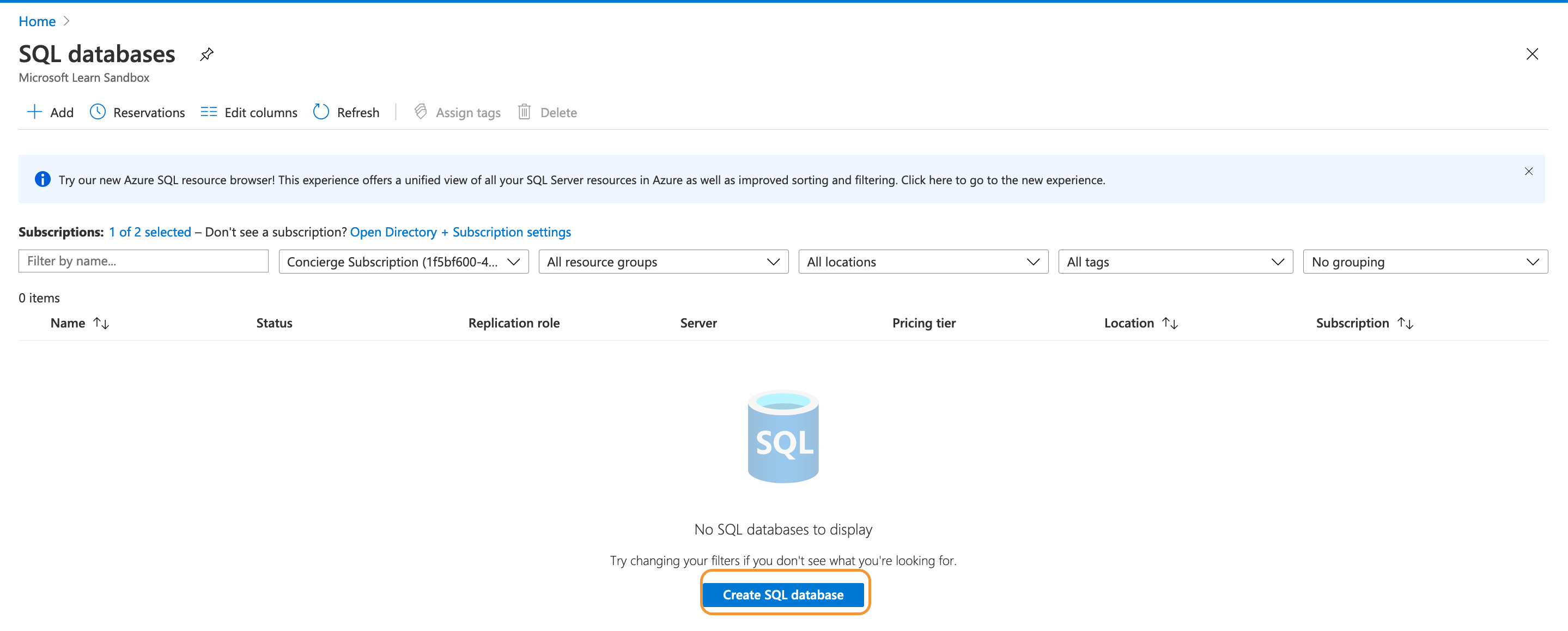Dismiss the info banner
The height and width of the screenshot is (631, 1568).
(x=1528, y=172)
